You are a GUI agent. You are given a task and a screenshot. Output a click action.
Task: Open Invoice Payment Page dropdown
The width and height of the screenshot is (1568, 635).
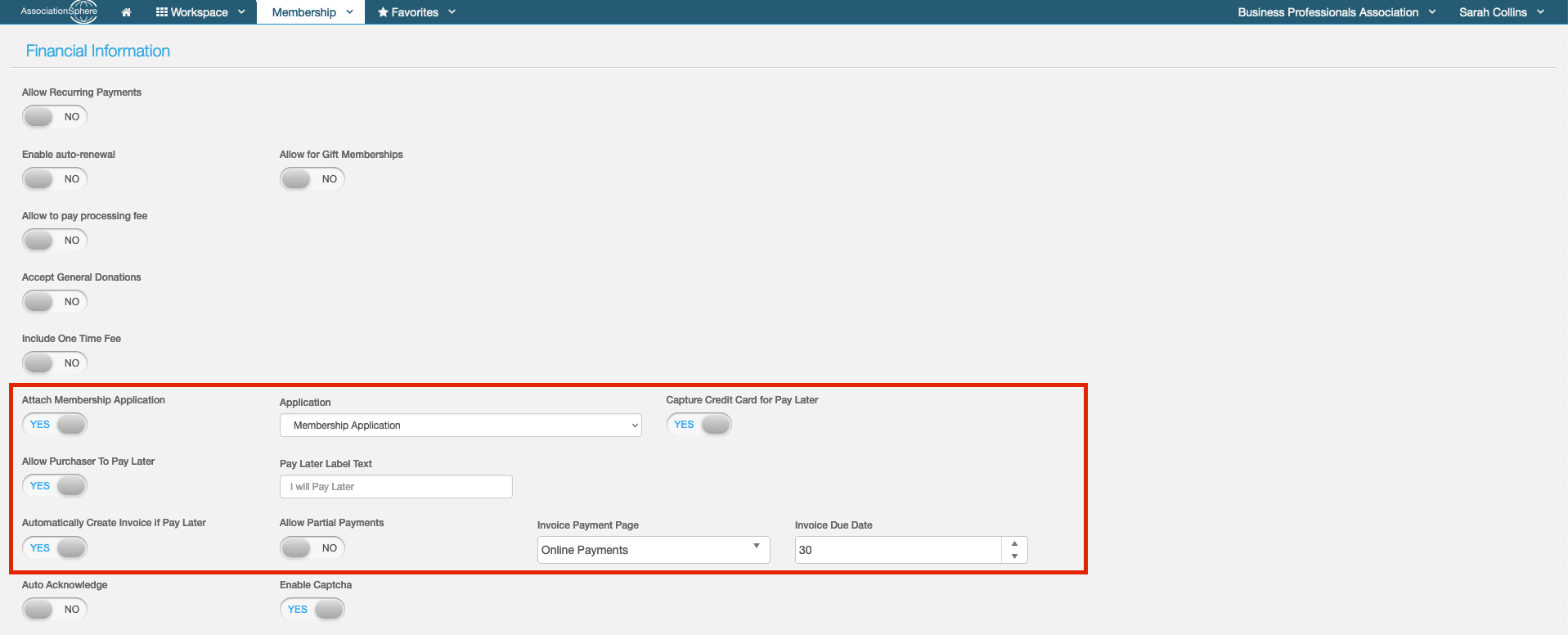tap(654, 550)
